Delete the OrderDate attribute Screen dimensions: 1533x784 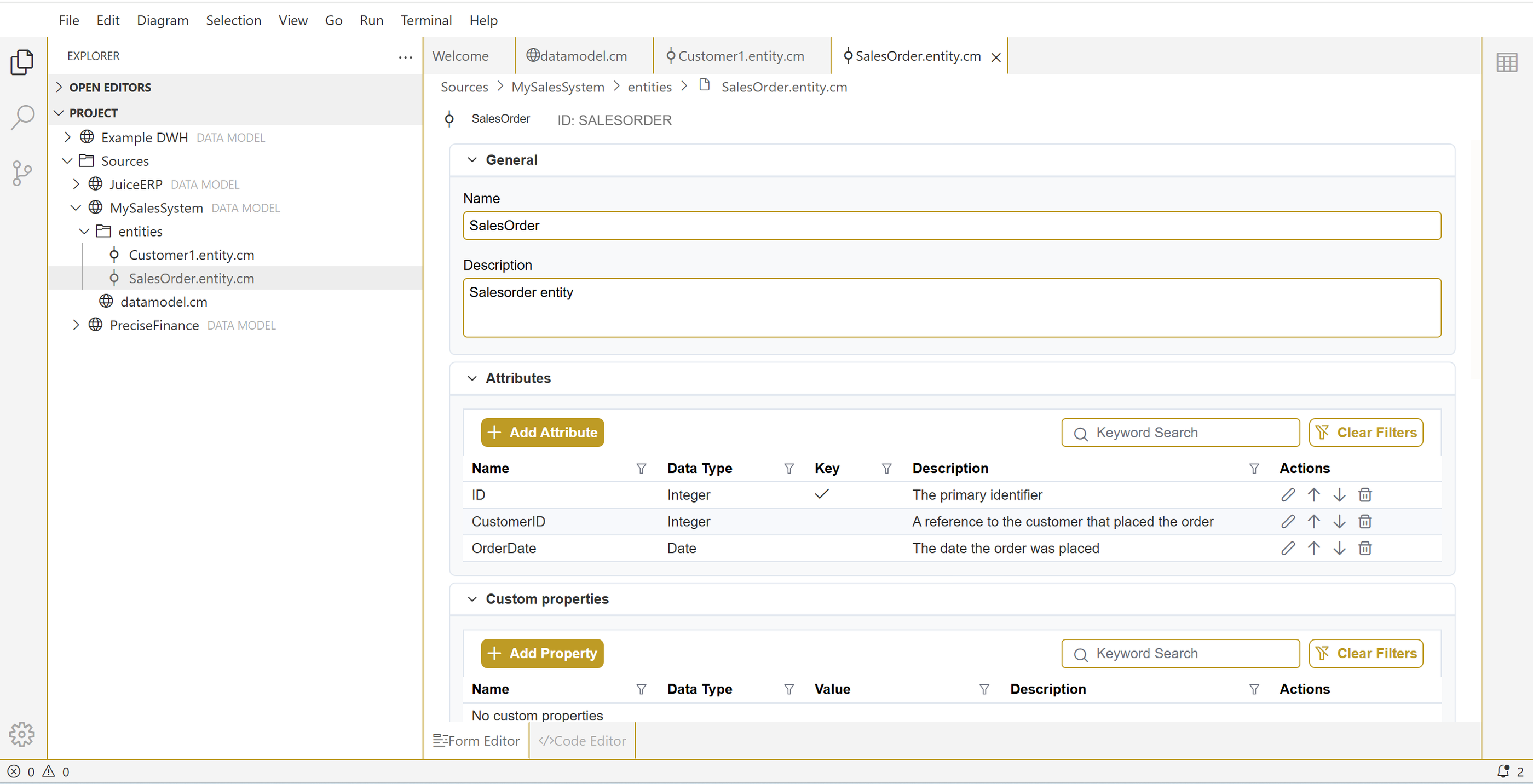[x=1365, y=548]
